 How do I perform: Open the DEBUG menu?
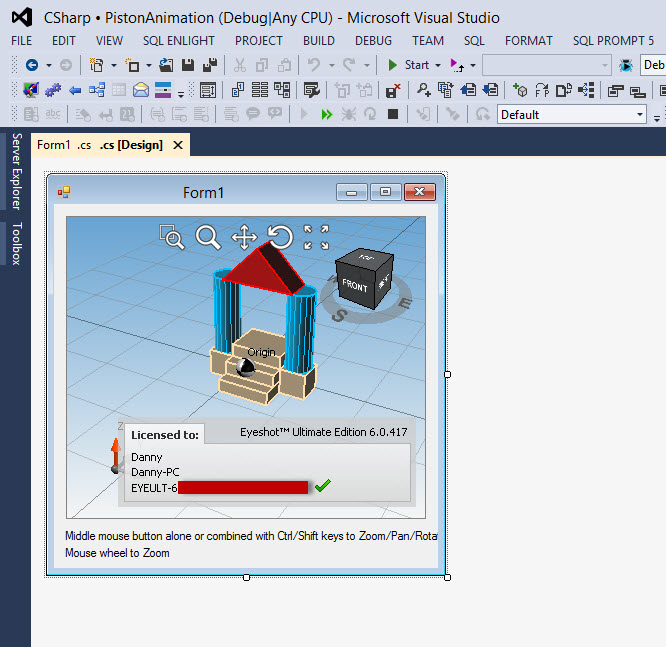373,41
